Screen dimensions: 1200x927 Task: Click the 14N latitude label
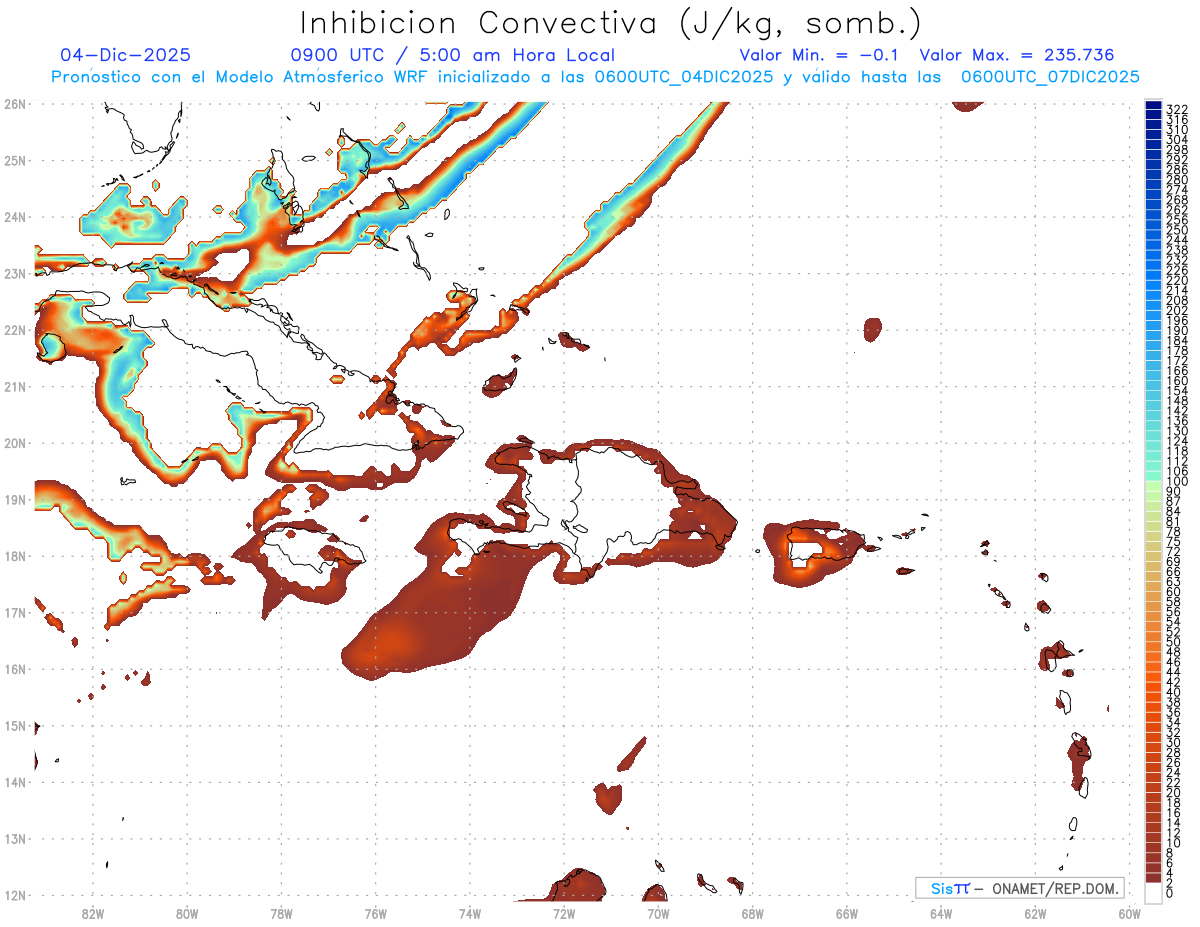tap(14, 782)
